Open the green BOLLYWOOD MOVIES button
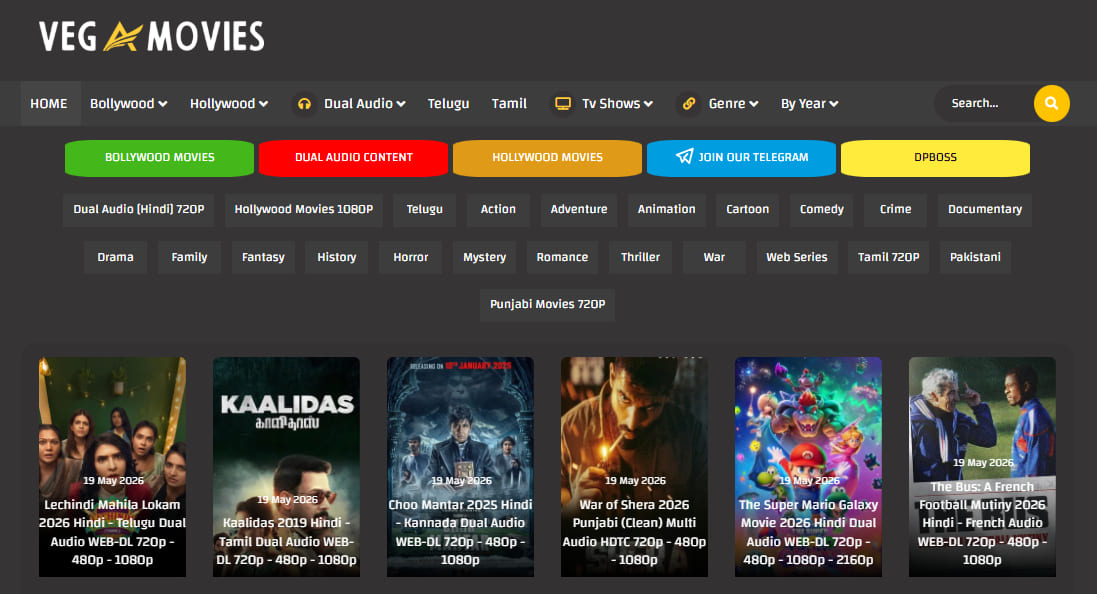This screenshot has width=1097, height=594. 160,157
